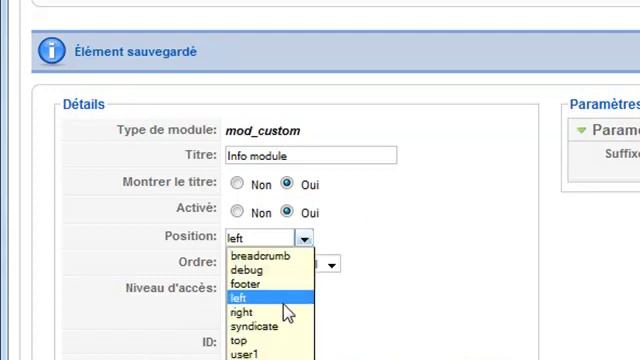Click the Type de module label

pos(167,130)
